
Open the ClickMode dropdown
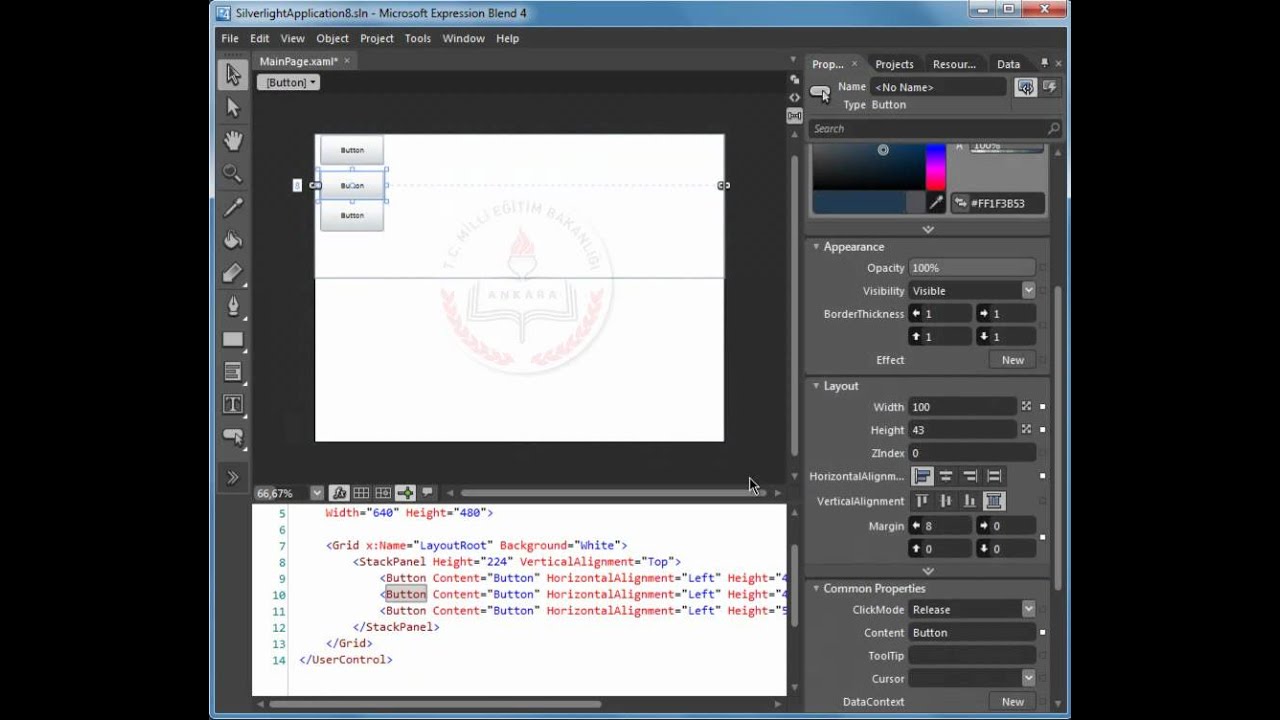click(x=1028, y=610)
